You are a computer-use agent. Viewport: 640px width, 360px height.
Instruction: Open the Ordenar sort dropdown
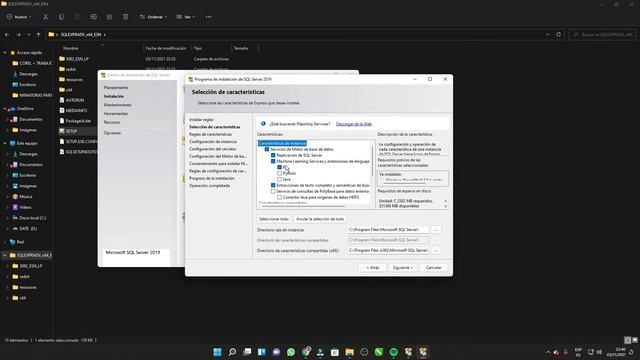coord(153,17)
